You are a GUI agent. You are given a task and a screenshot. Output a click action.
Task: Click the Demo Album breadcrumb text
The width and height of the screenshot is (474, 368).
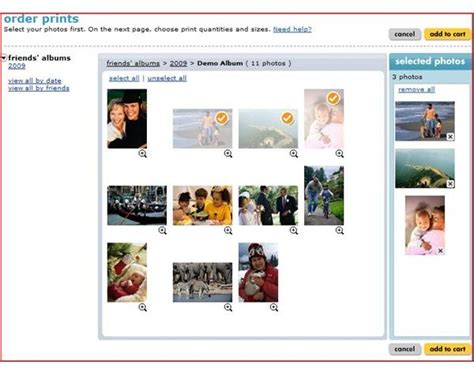[x=220, y=63]
